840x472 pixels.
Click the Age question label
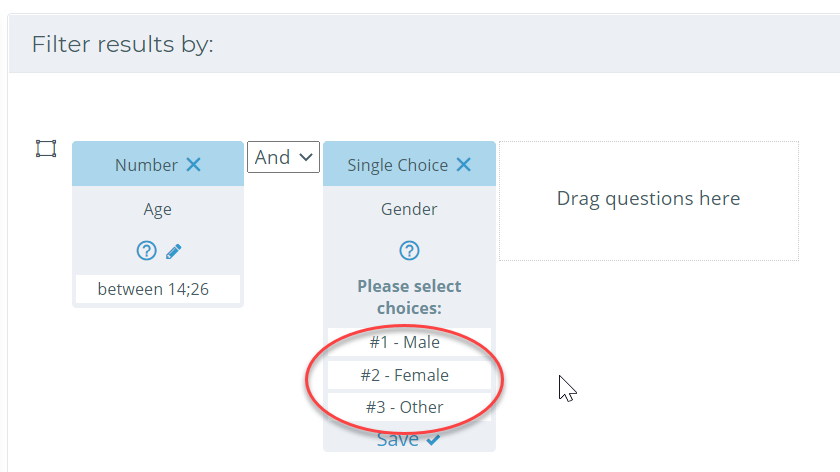pyautogui.click(x=158, y=209)
